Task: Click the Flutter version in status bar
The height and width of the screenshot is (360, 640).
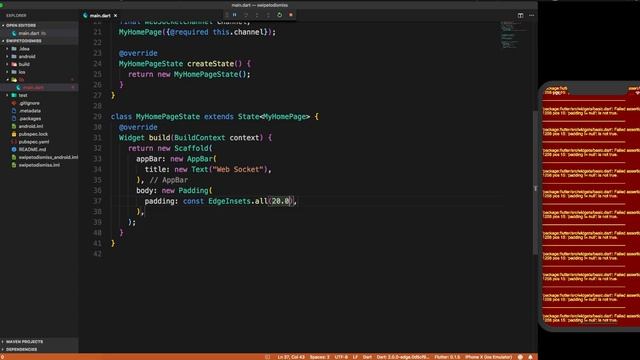Action: [447, 357]
